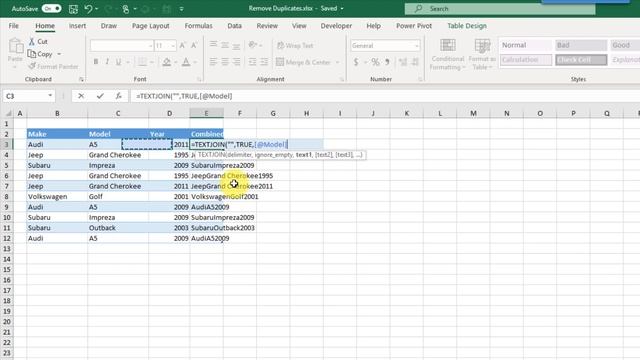640x360 pixels.
Task: Open the font size dropdown
Action: [173, 46]
